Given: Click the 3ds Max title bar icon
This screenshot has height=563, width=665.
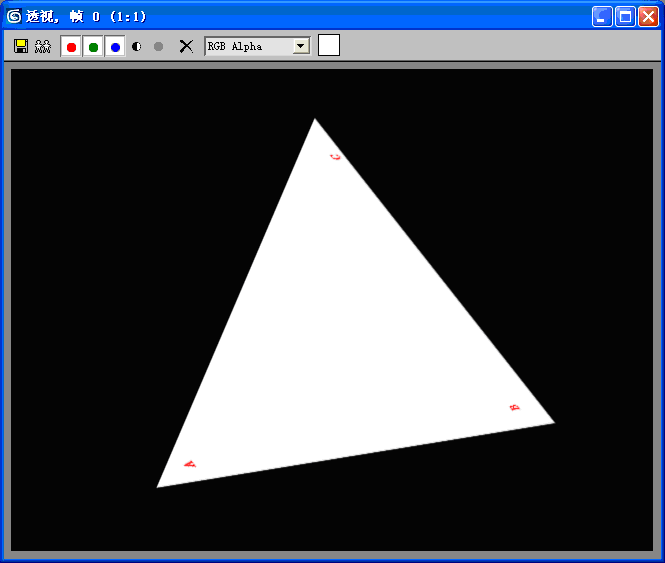Looking at the screenshot, I should (14, 16).
